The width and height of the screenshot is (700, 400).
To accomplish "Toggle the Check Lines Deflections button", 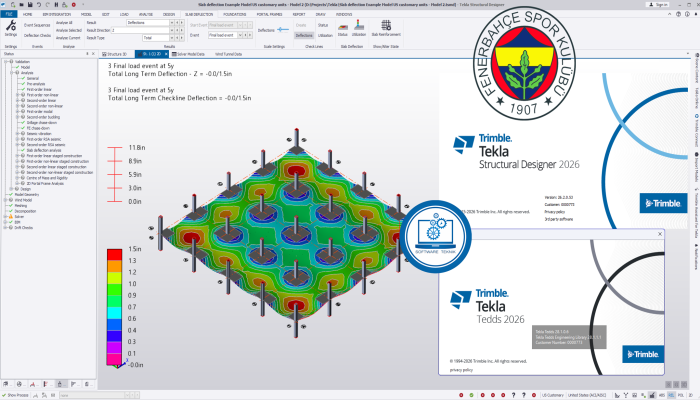I will point(304,35).
